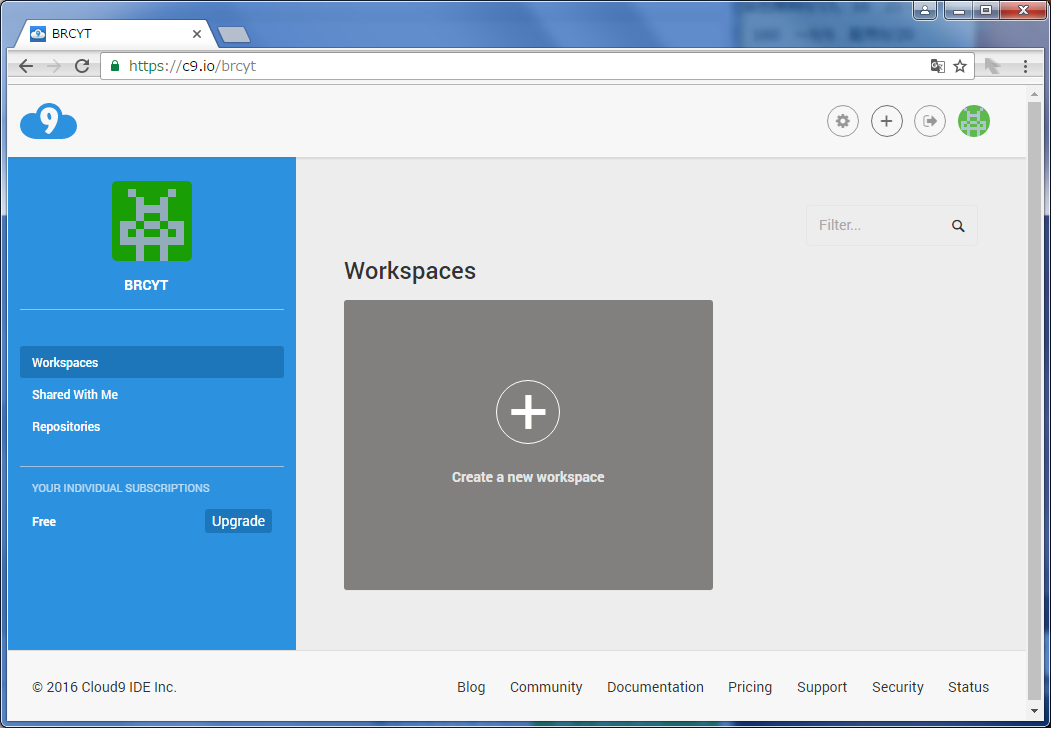Screen dimensions: 1051x736
Task: Reload the page with refresh icon
Action: coord(82,66)
